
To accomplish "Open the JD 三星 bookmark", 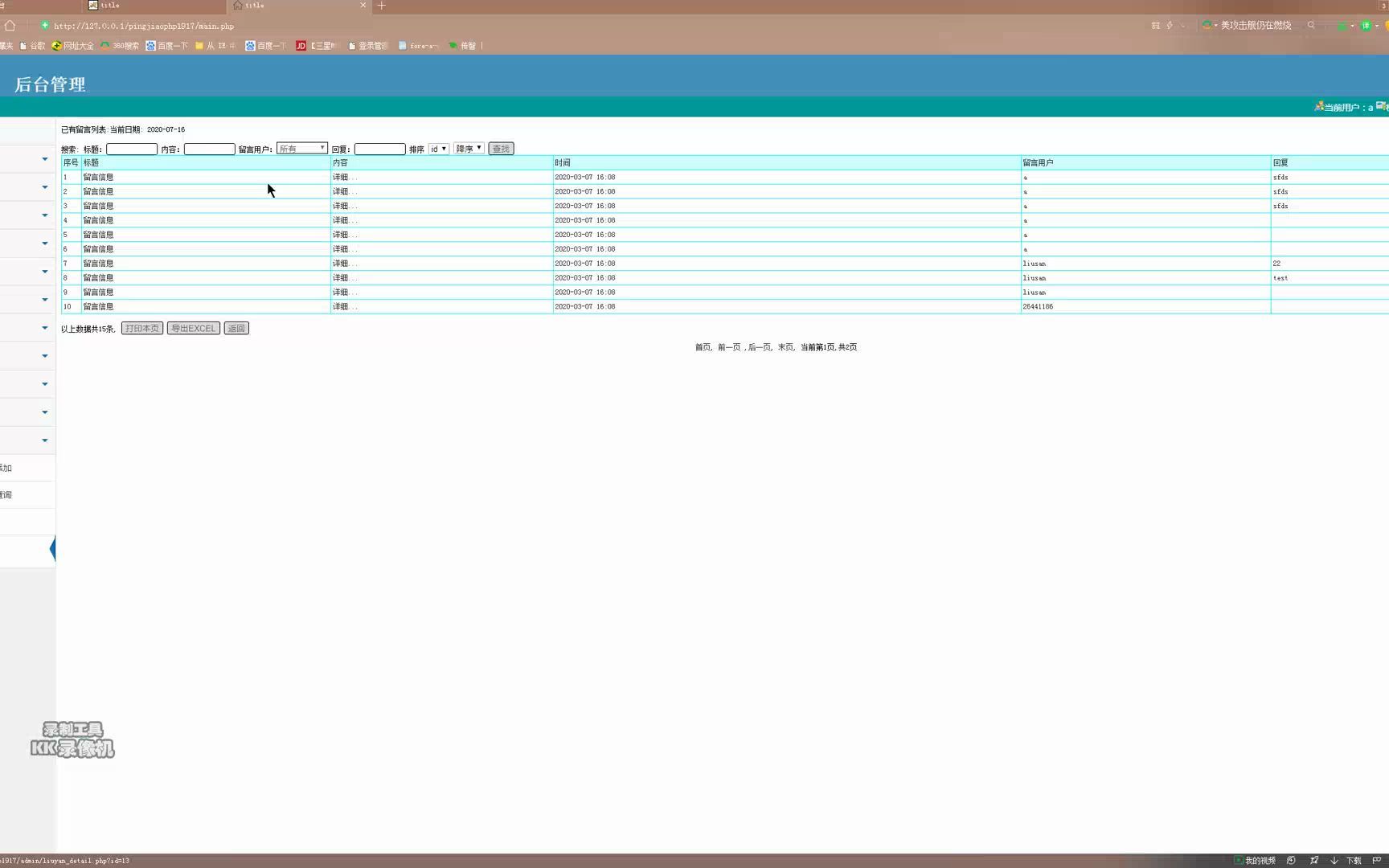I will click(315, 46).
